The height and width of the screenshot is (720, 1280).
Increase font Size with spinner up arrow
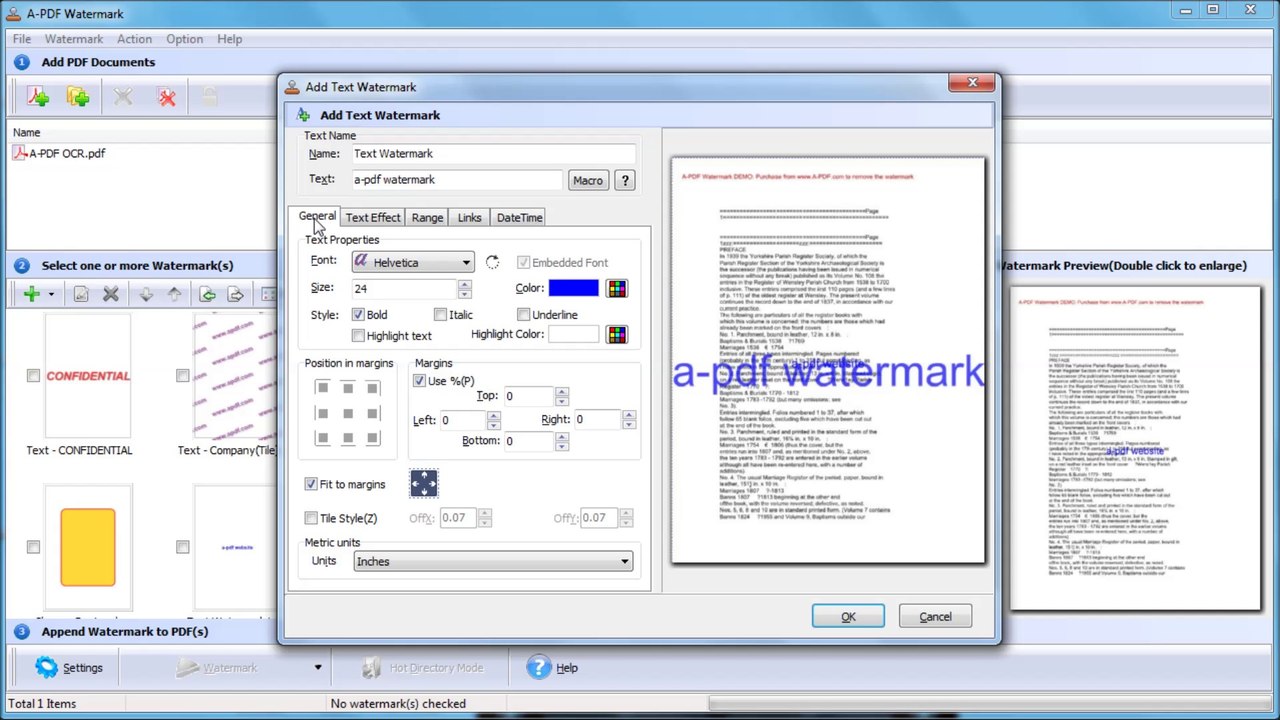pyautogui.click(x=464, y=284)
